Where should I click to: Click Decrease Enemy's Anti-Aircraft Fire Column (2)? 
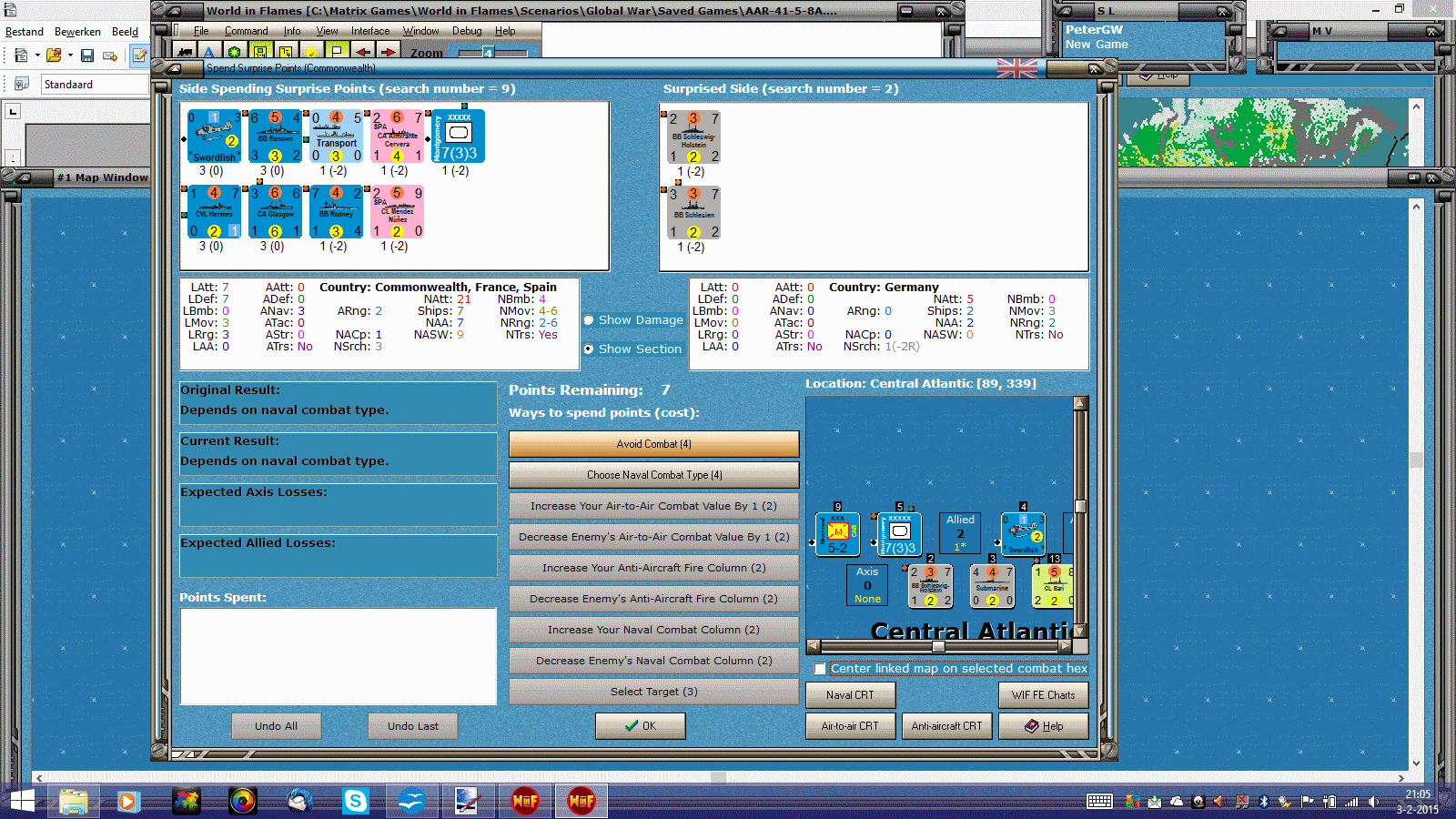coord(654,599)
